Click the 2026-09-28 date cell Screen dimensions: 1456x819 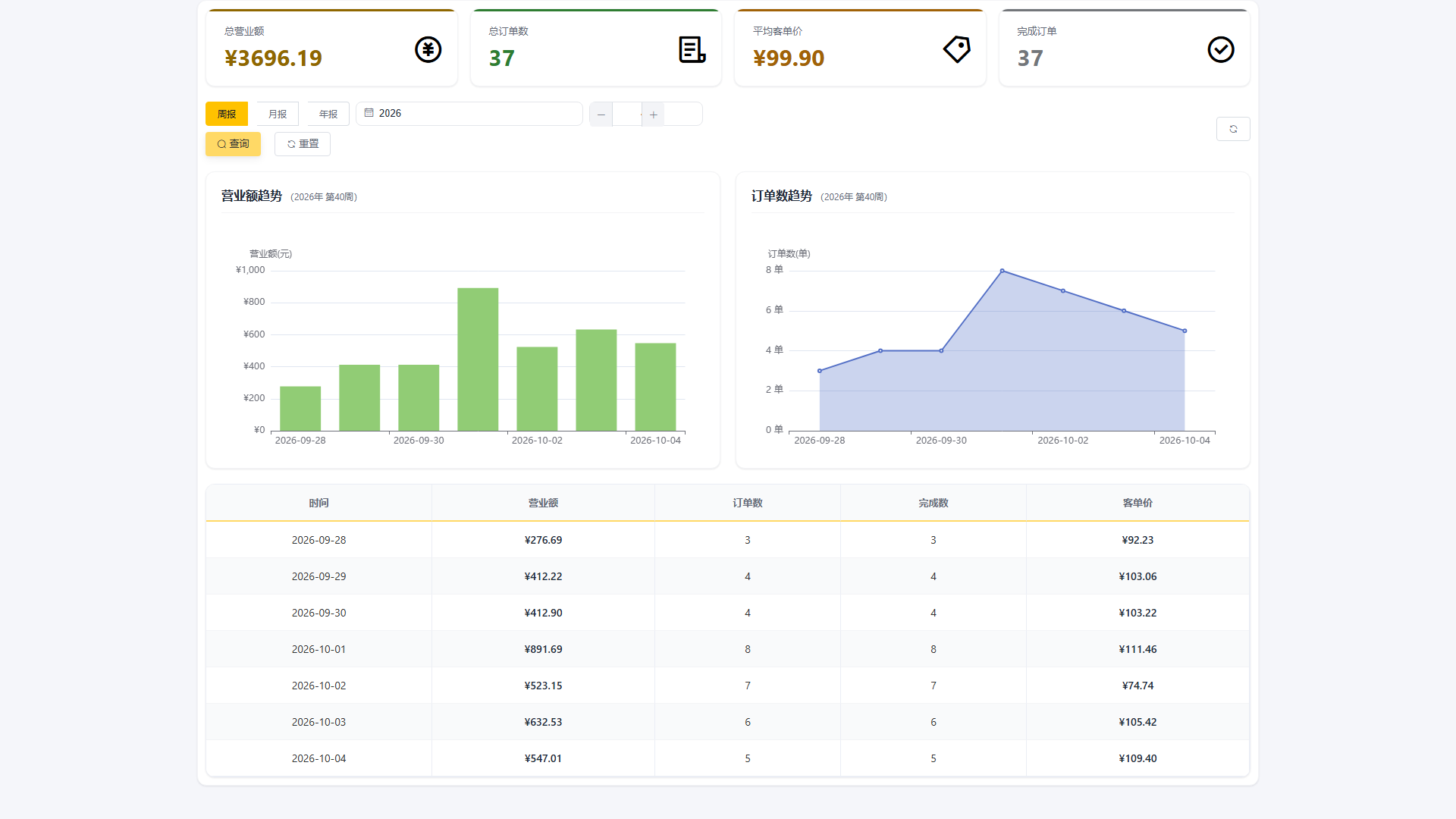click(318, 540)
